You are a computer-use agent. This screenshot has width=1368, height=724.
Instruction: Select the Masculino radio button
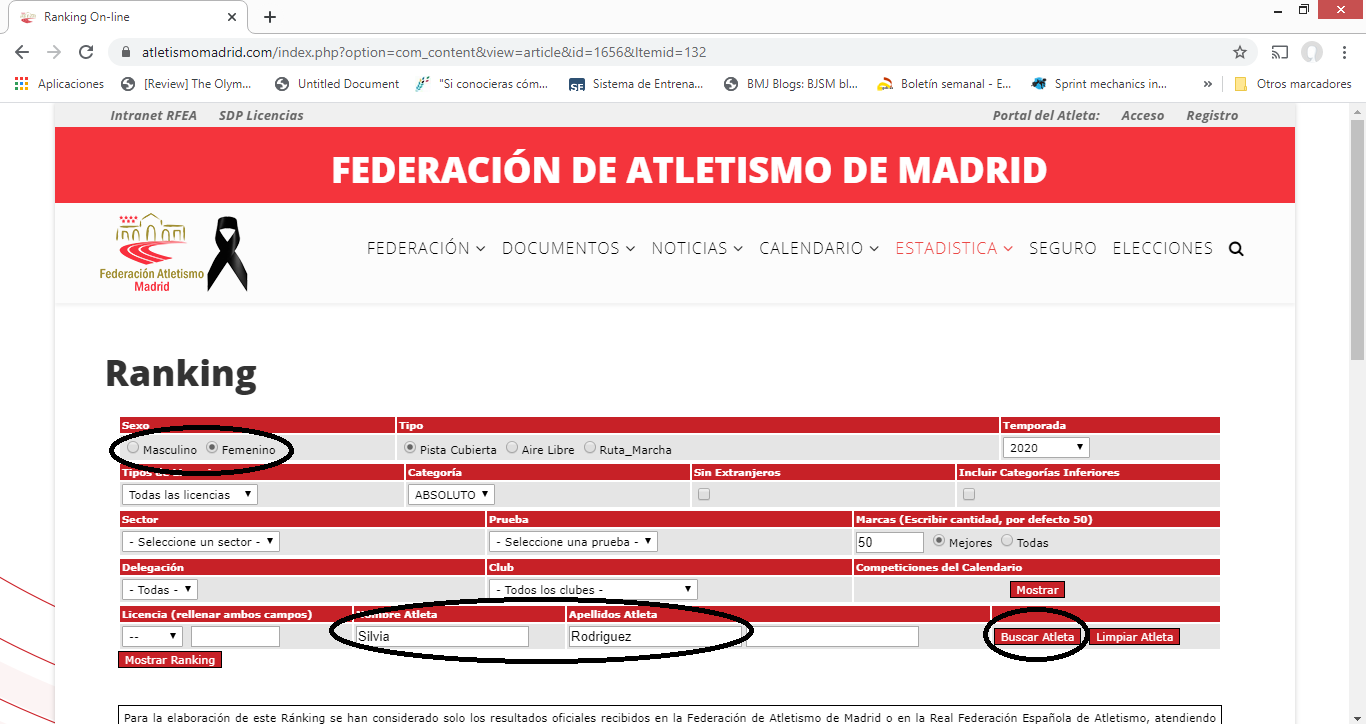pyautogui.click(x=134, y=449)
